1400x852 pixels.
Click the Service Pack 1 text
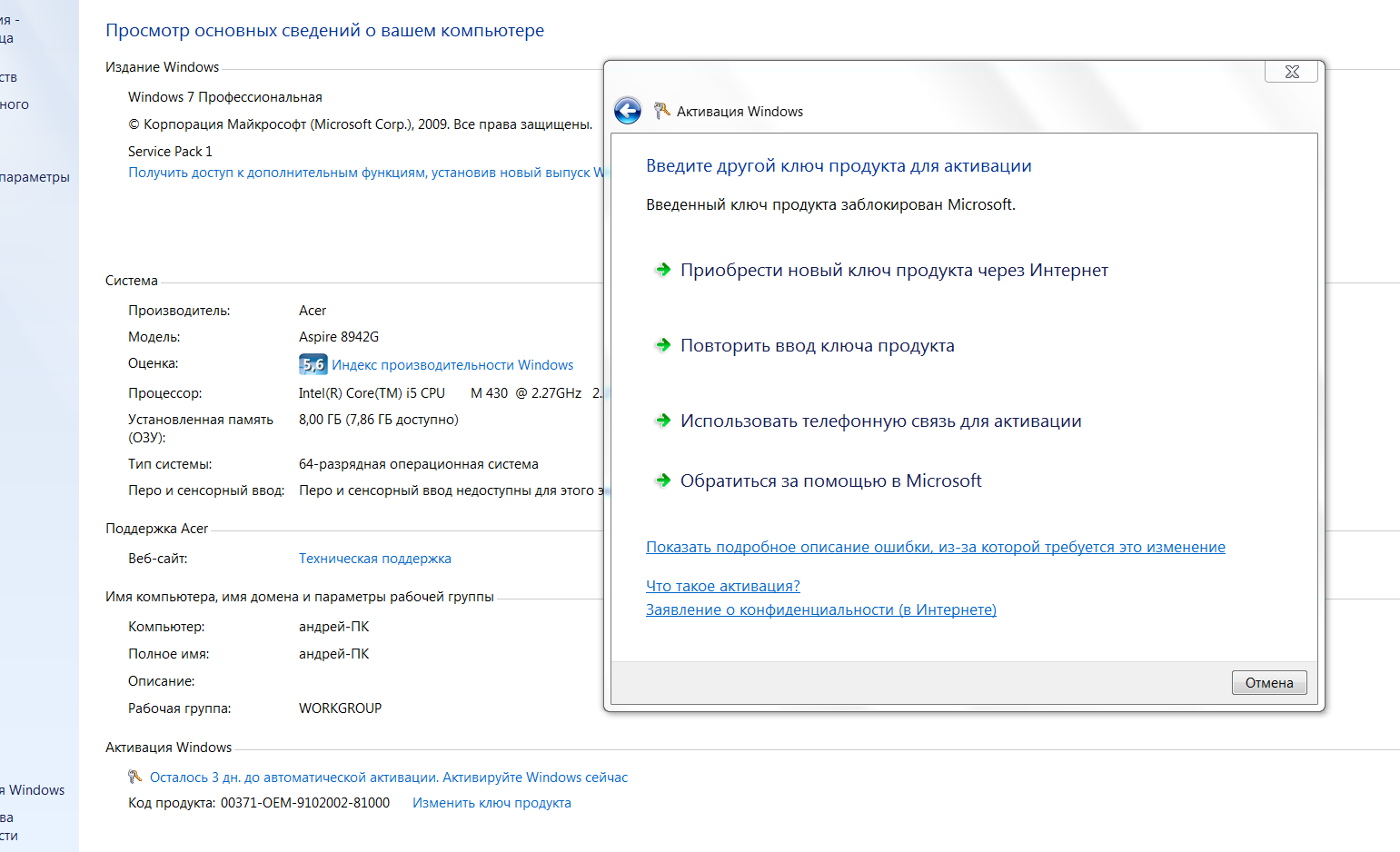pos(170,152)
